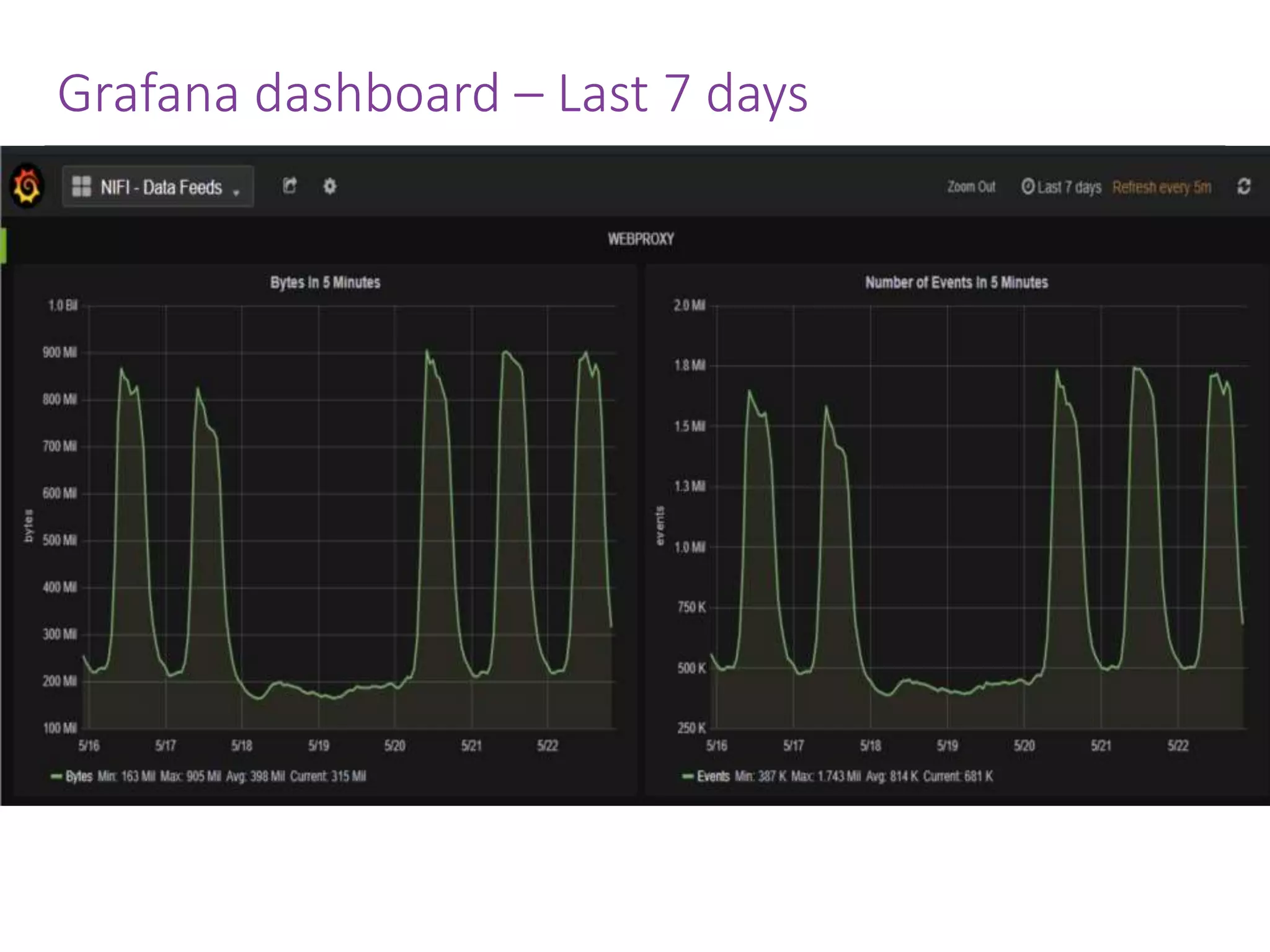Click the green row handle left of WEBPROXY
Screen dimensions: 1270x952
tap(3, 245)
